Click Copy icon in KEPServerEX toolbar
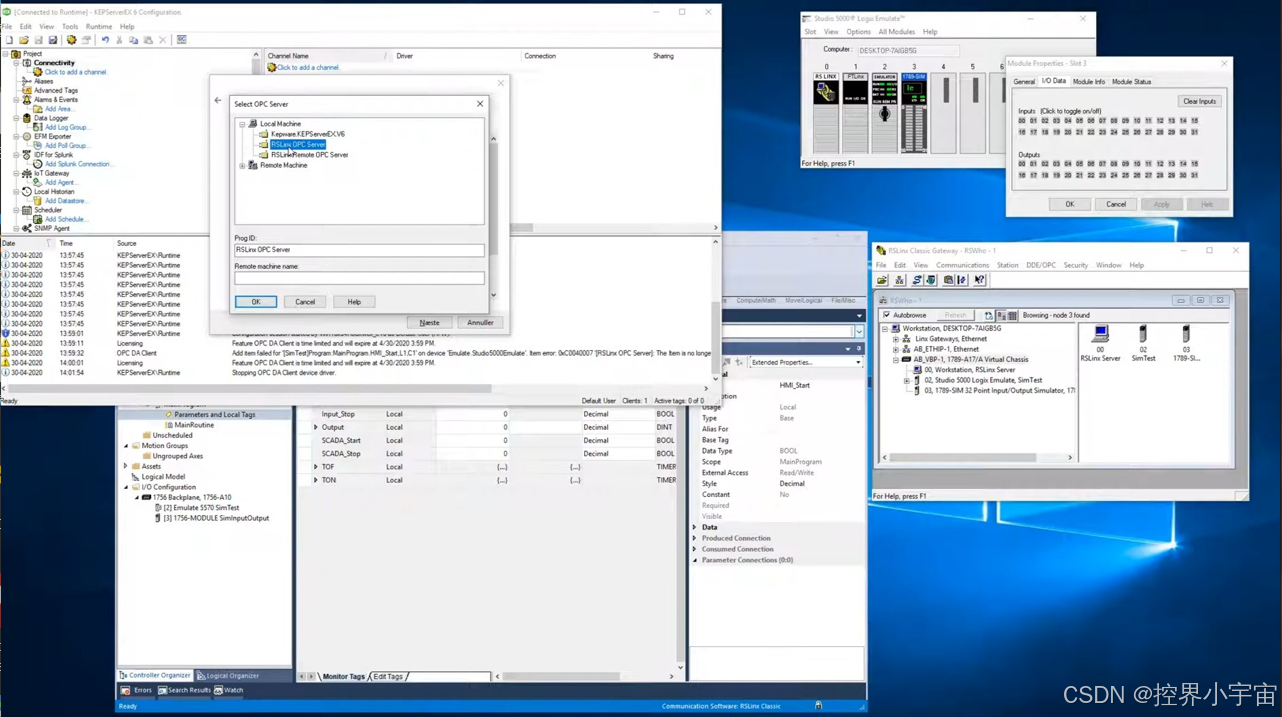This screenshot has height=717, width=1282. [133, 40]
